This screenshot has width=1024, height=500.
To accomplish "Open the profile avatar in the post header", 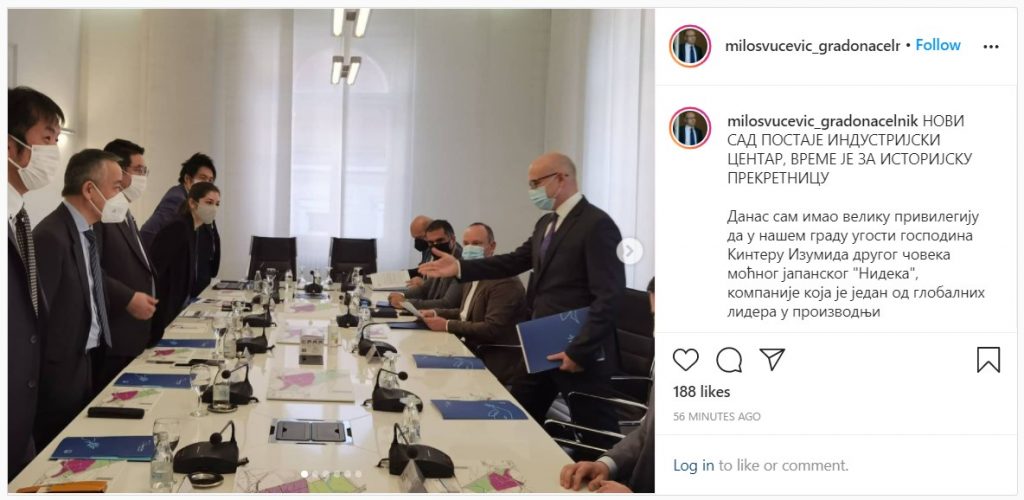I will point(690,46).
